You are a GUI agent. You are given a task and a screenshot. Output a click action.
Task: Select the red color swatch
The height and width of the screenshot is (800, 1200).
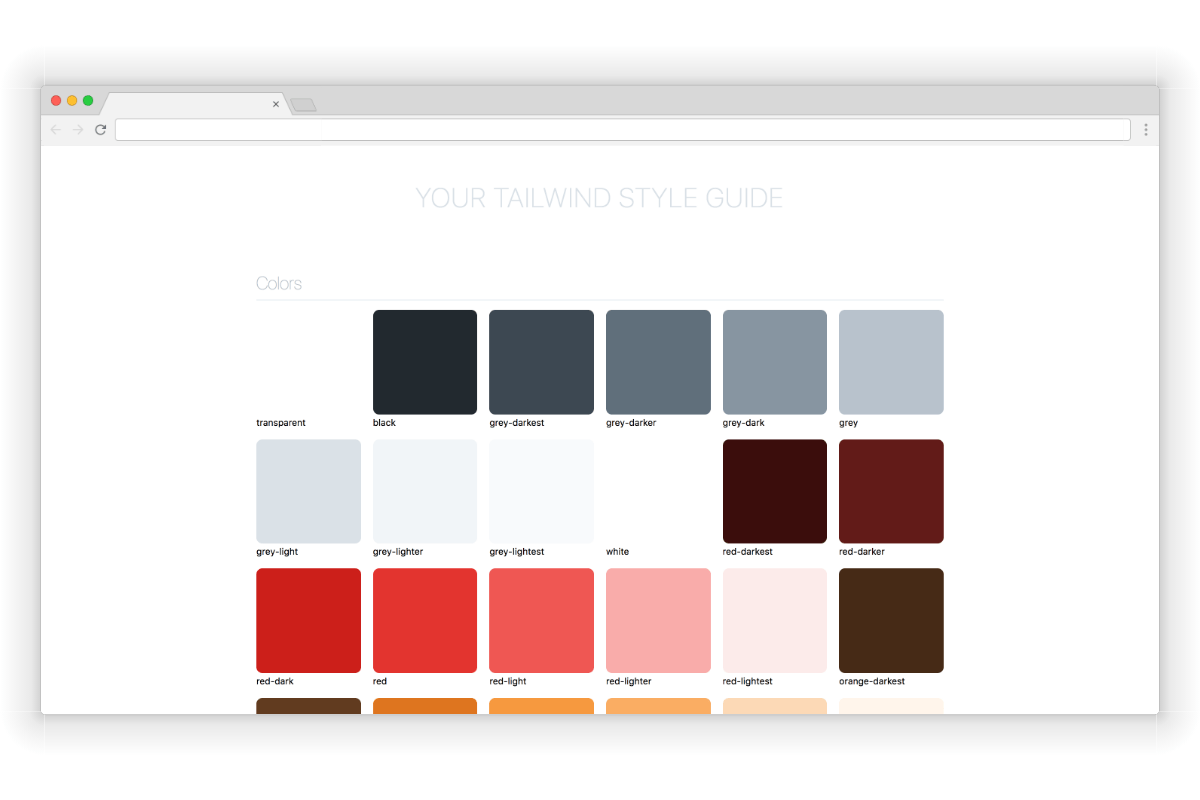(424, 620)
